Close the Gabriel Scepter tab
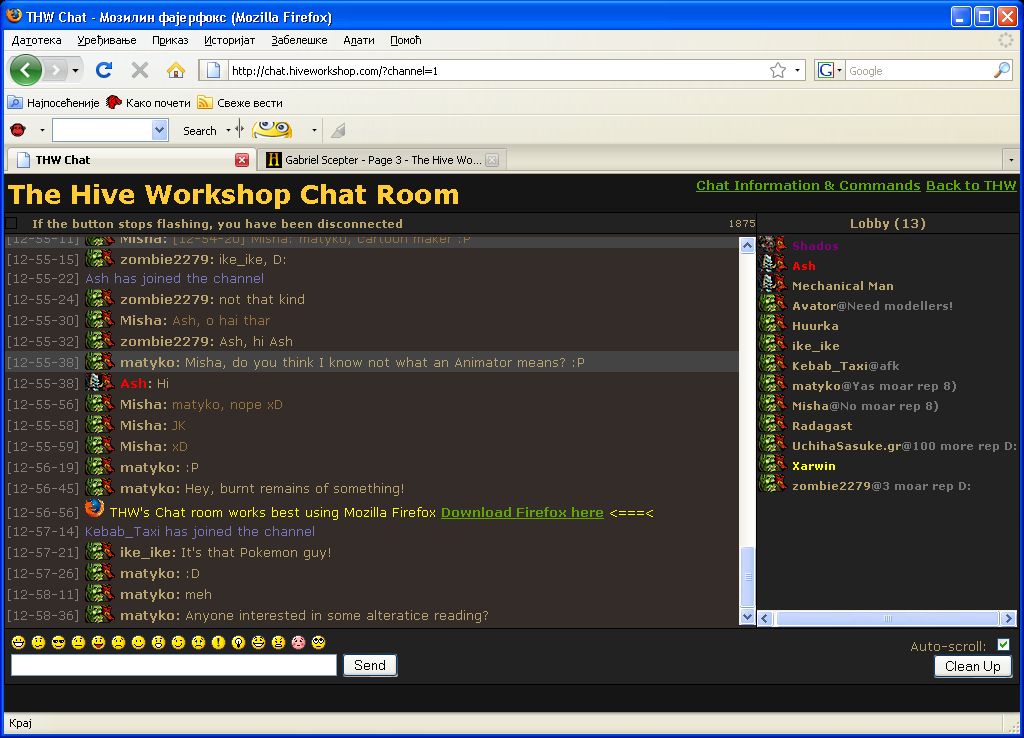1024x738 pixels. coord(492,160)
